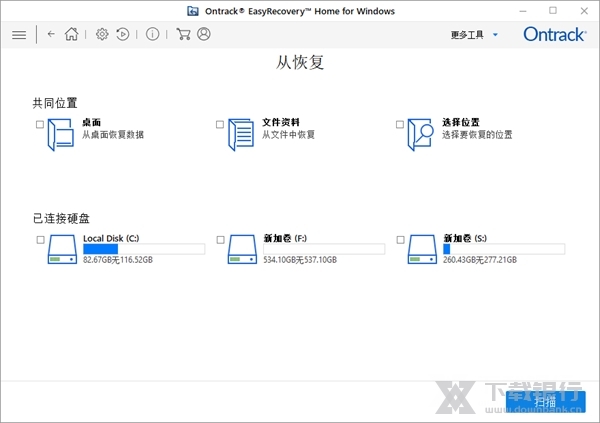Click the 文件资料 documents icon
600x423 pixels.
point(241,134)
